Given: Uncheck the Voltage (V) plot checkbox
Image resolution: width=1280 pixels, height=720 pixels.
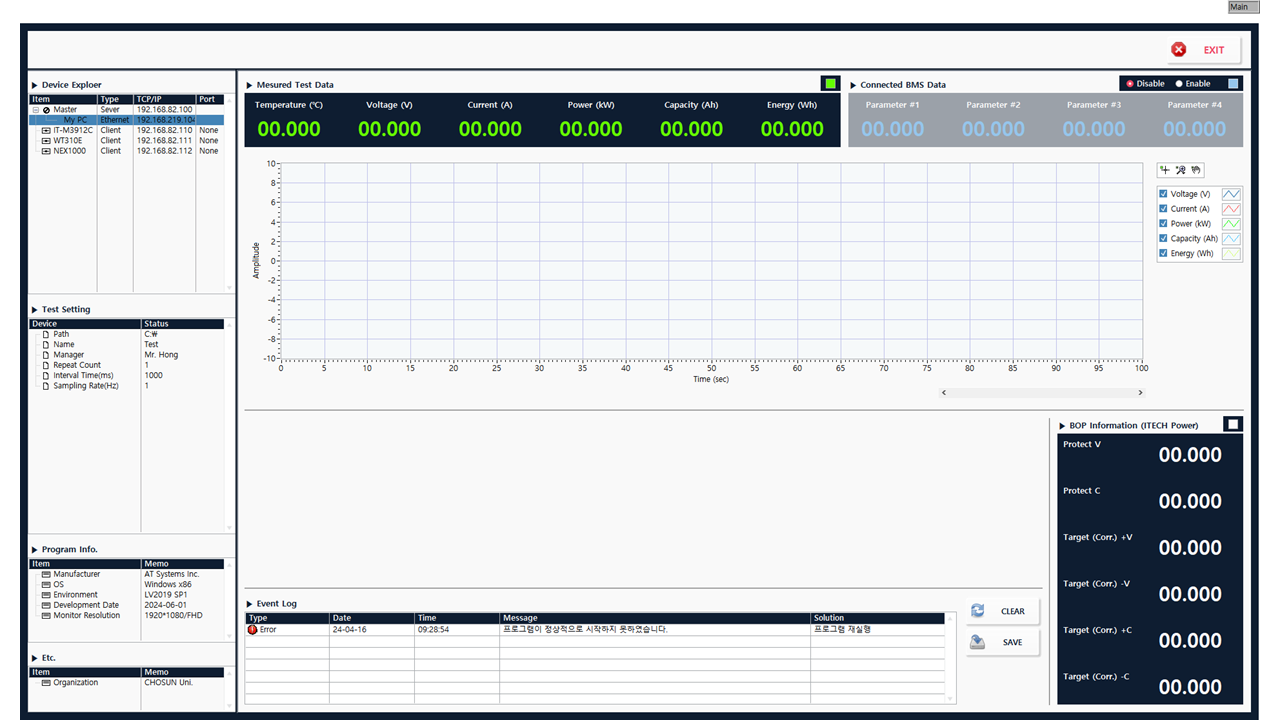Looking at the screenshot, I should 1164,194.
